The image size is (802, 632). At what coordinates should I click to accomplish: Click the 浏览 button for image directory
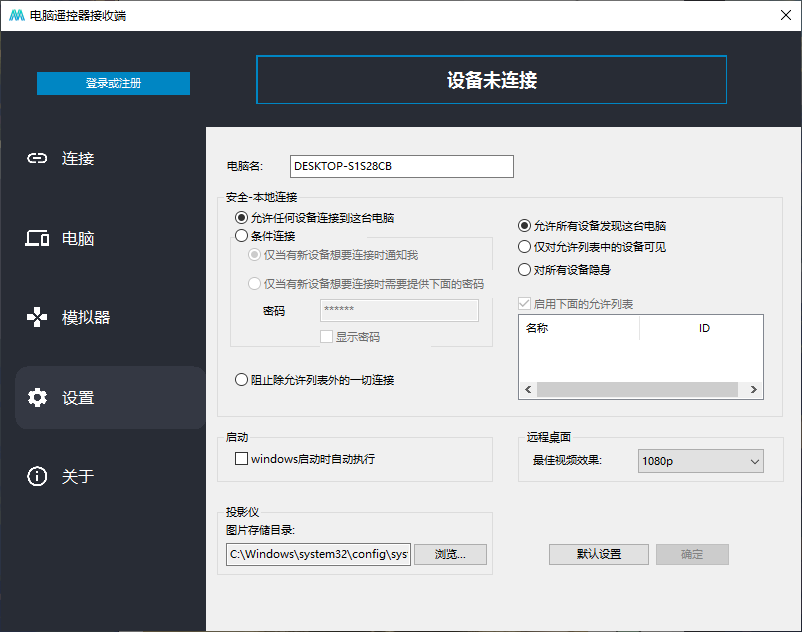(450, 554)
